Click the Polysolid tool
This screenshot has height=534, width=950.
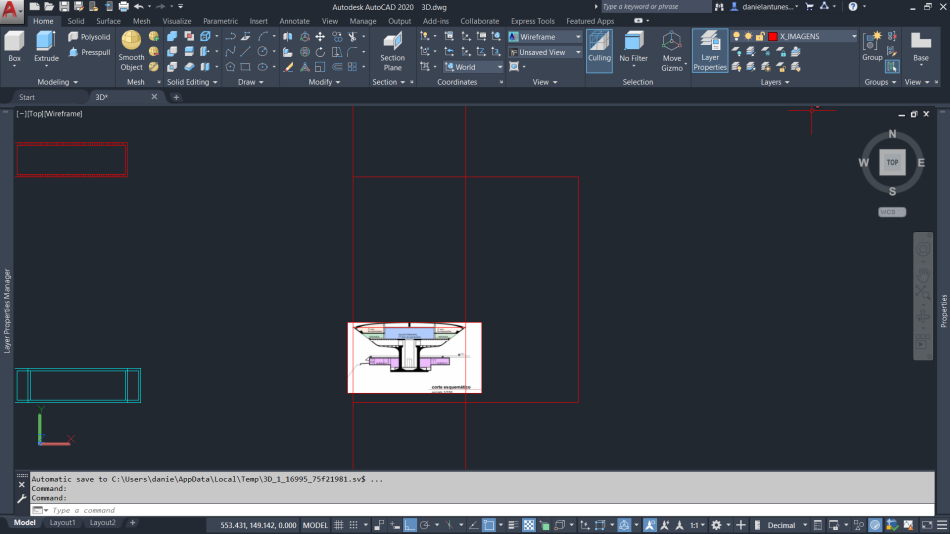click(x=89, y=37)
